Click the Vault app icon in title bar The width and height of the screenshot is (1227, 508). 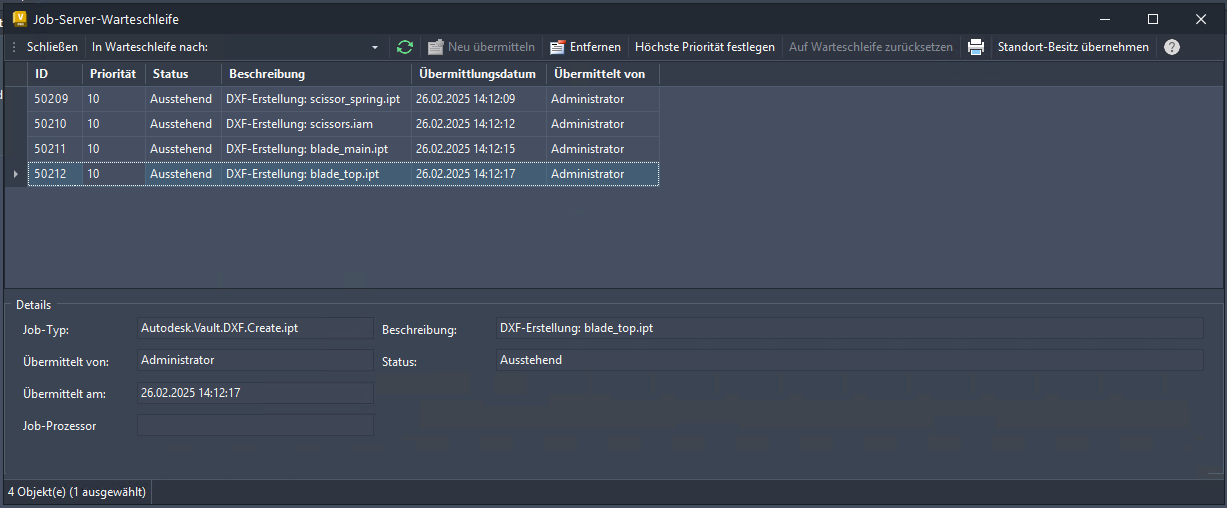click(20, 19)
